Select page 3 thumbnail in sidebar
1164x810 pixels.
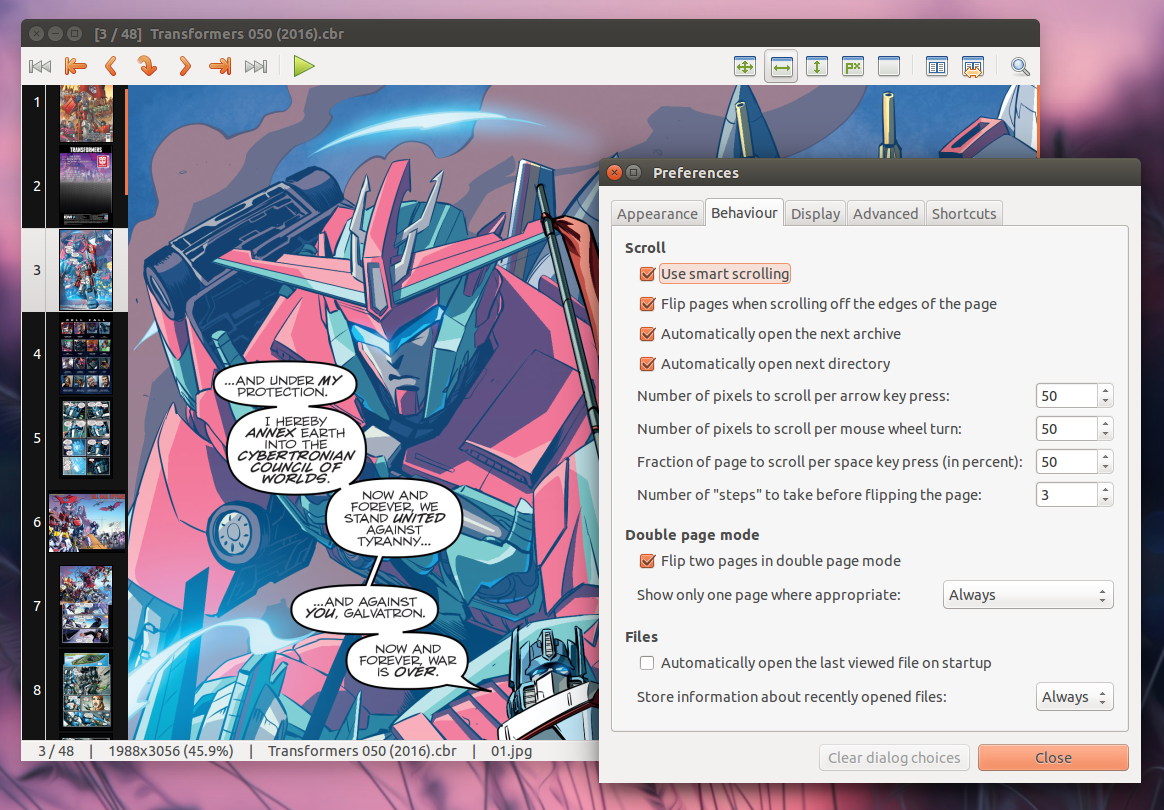(x=86, y=270)
